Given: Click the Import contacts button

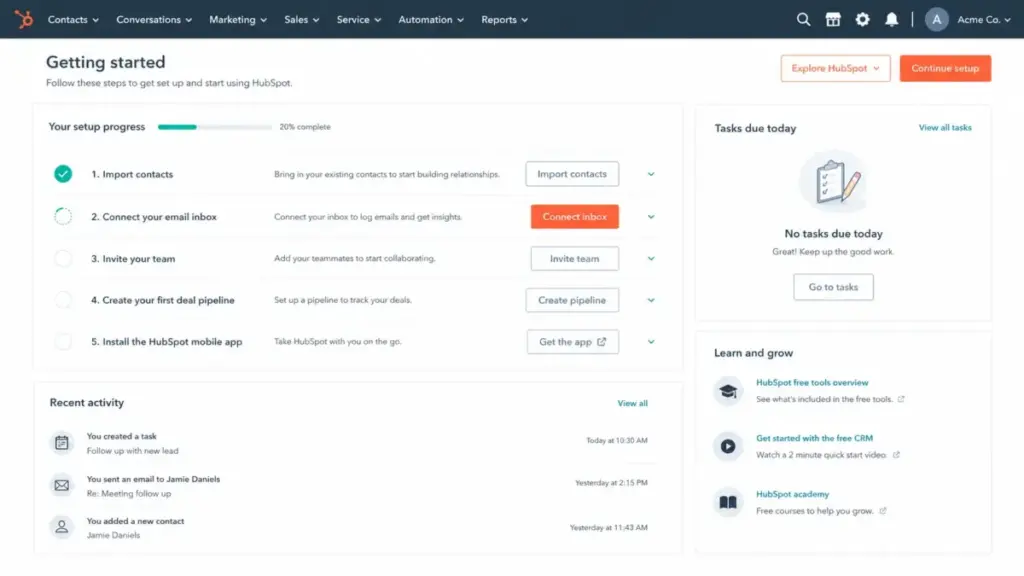Looking at the screenshot, I should 572,174.
